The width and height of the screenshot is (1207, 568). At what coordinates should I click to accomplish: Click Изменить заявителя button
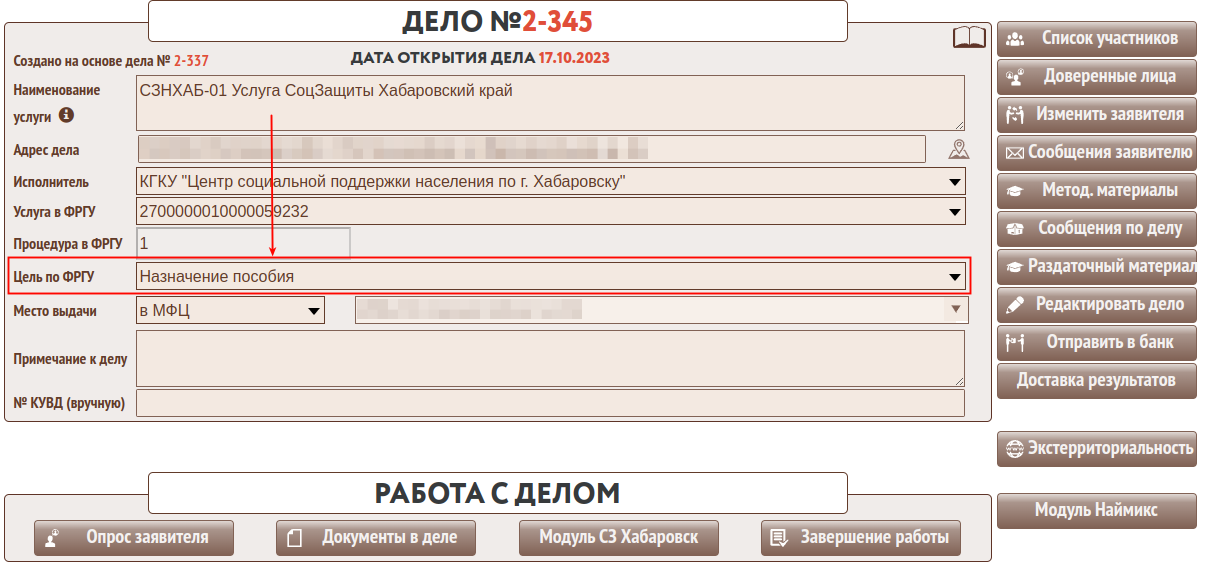(1096, 114)
